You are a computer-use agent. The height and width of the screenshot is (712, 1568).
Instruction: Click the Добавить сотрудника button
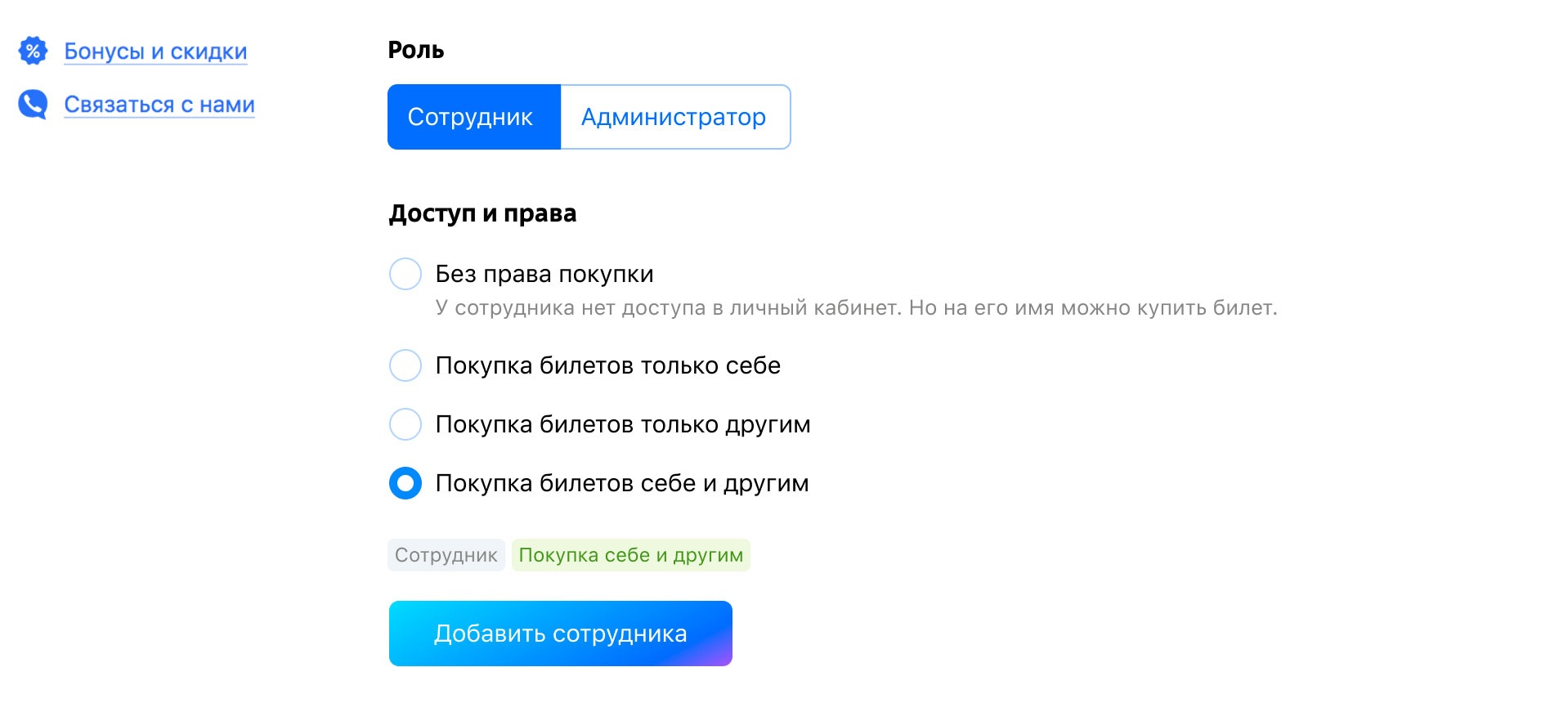click(561, 634)
